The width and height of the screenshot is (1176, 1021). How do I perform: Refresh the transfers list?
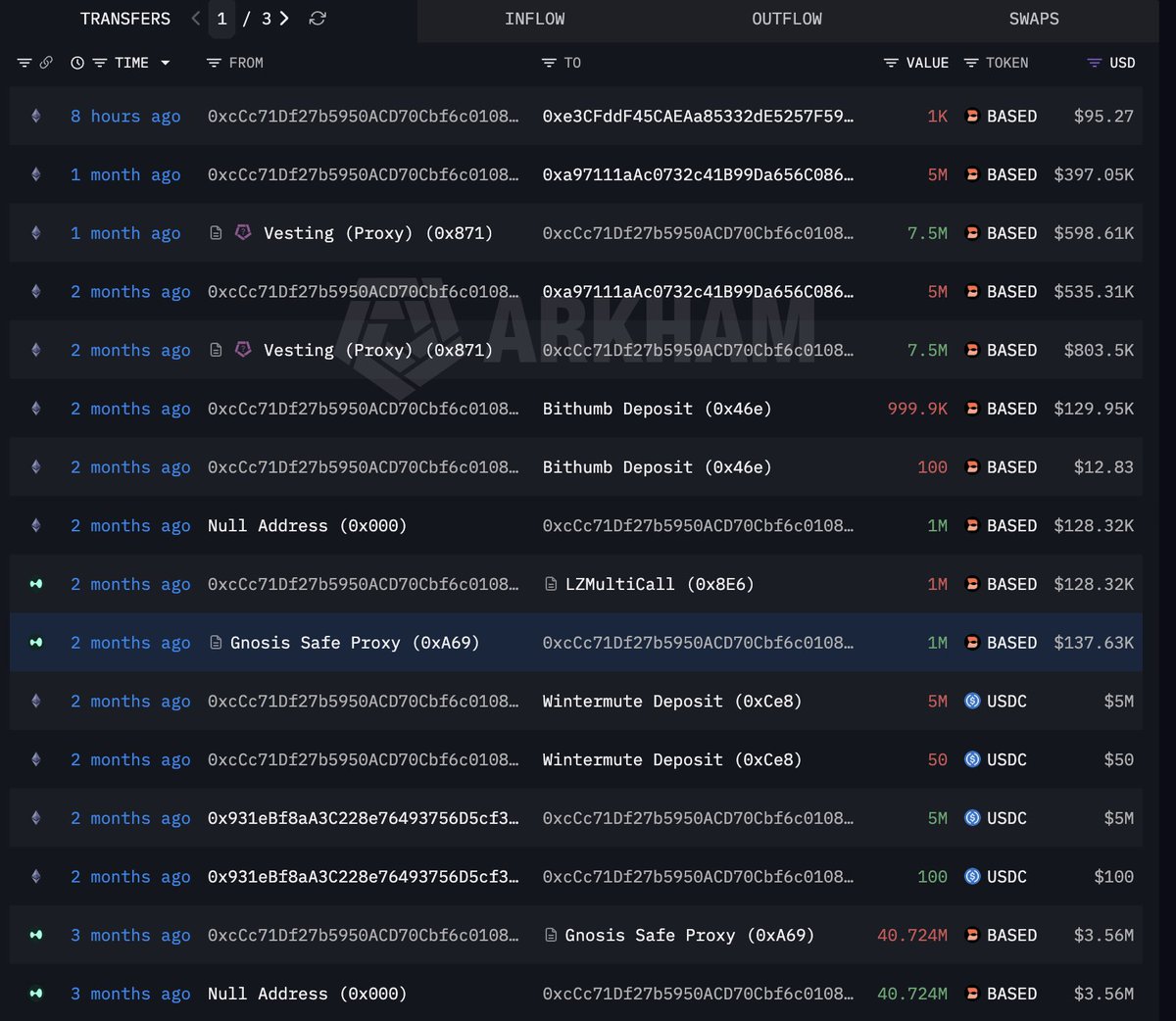pos(318,19)
